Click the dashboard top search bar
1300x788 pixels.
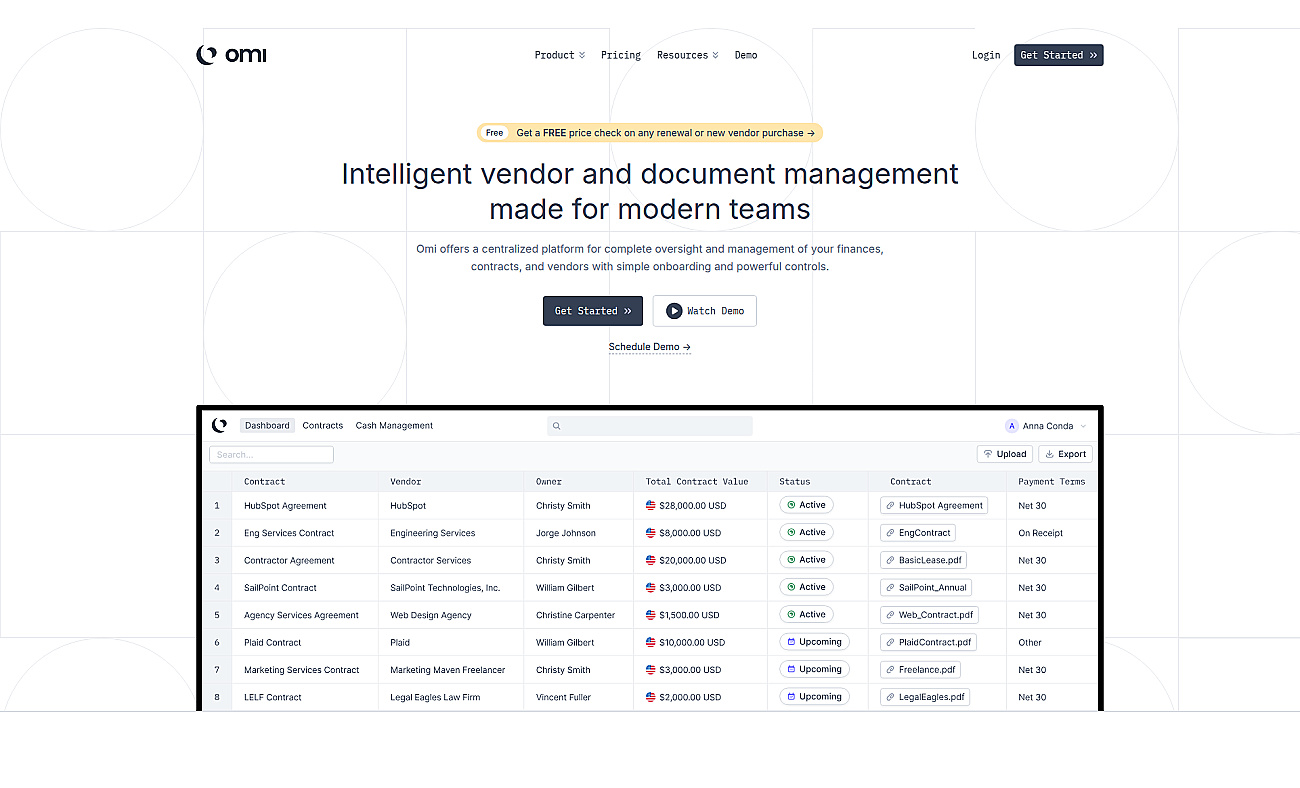(650, 426)
